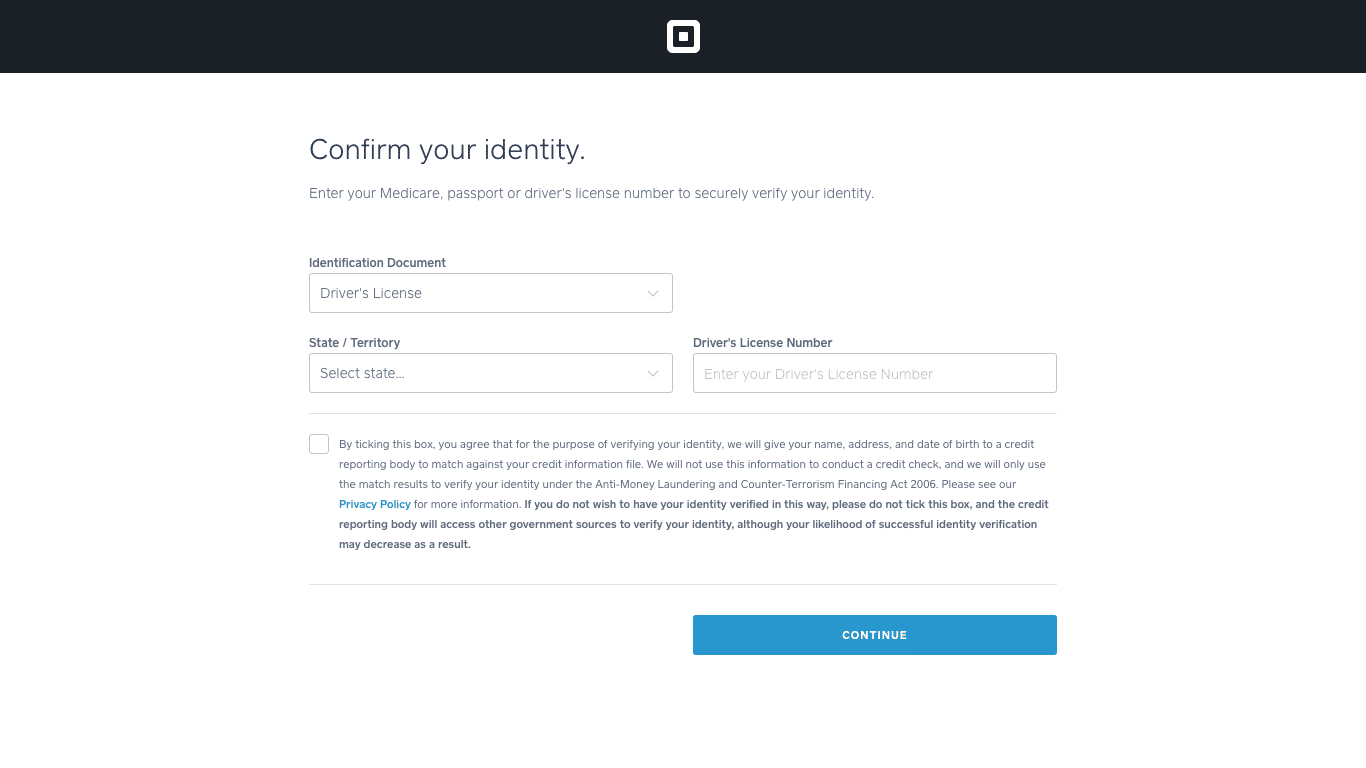Click the Medicare, passport or licence instruction text
This screenshot has width=1366, height=768.
tap(591, 193)
